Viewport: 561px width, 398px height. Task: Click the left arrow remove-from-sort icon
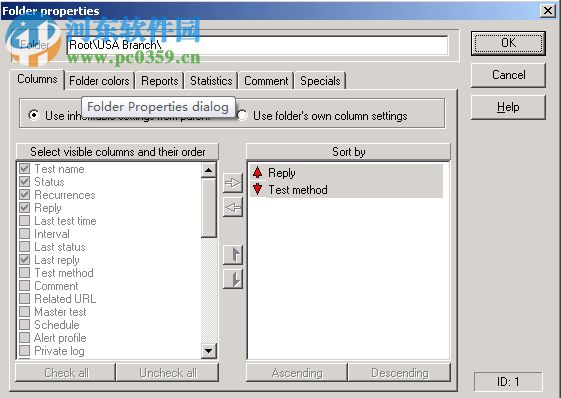(233, 207)
